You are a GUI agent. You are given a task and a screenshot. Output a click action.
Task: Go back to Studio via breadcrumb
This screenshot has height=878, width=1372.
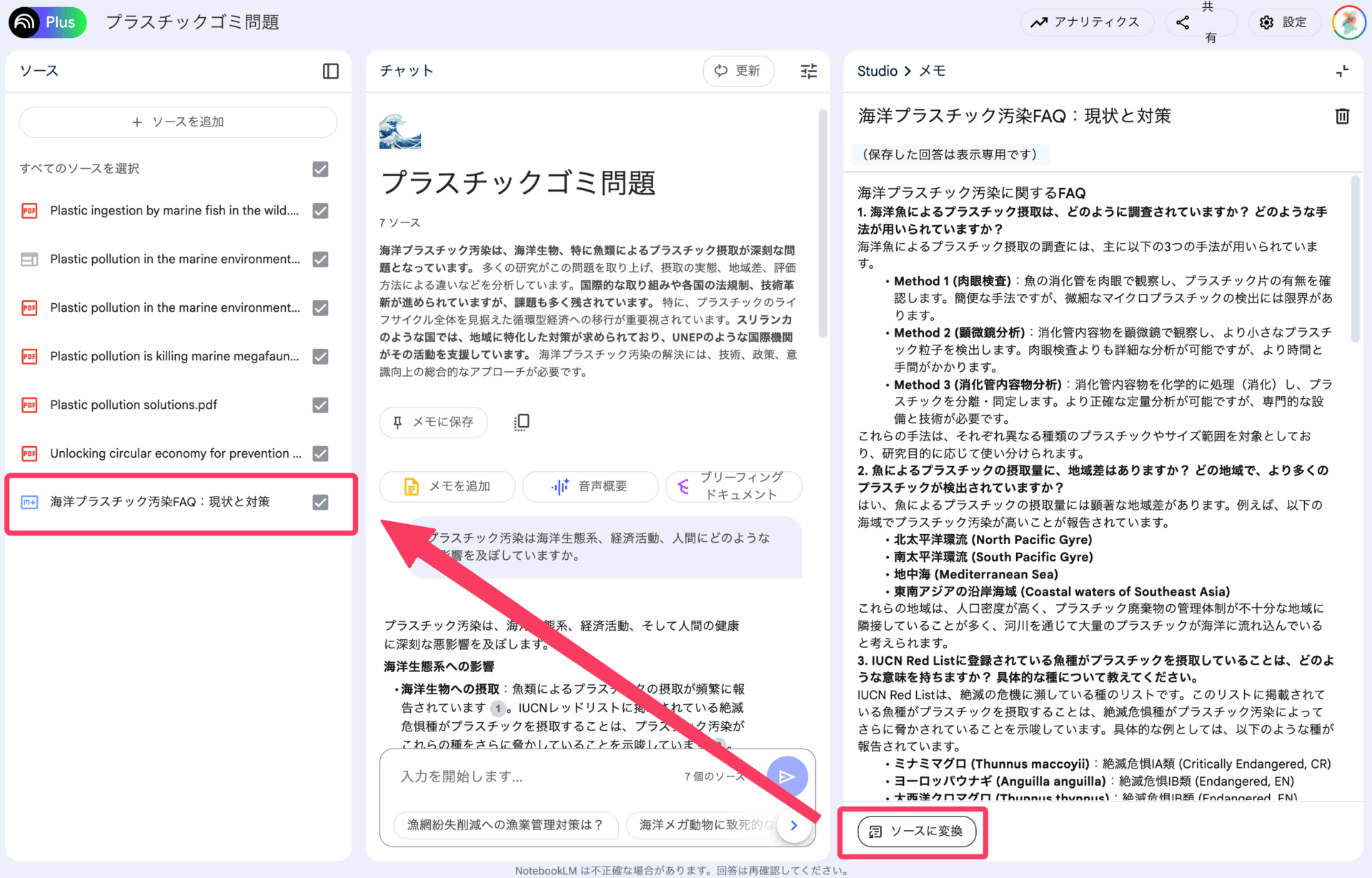point(877,71)
